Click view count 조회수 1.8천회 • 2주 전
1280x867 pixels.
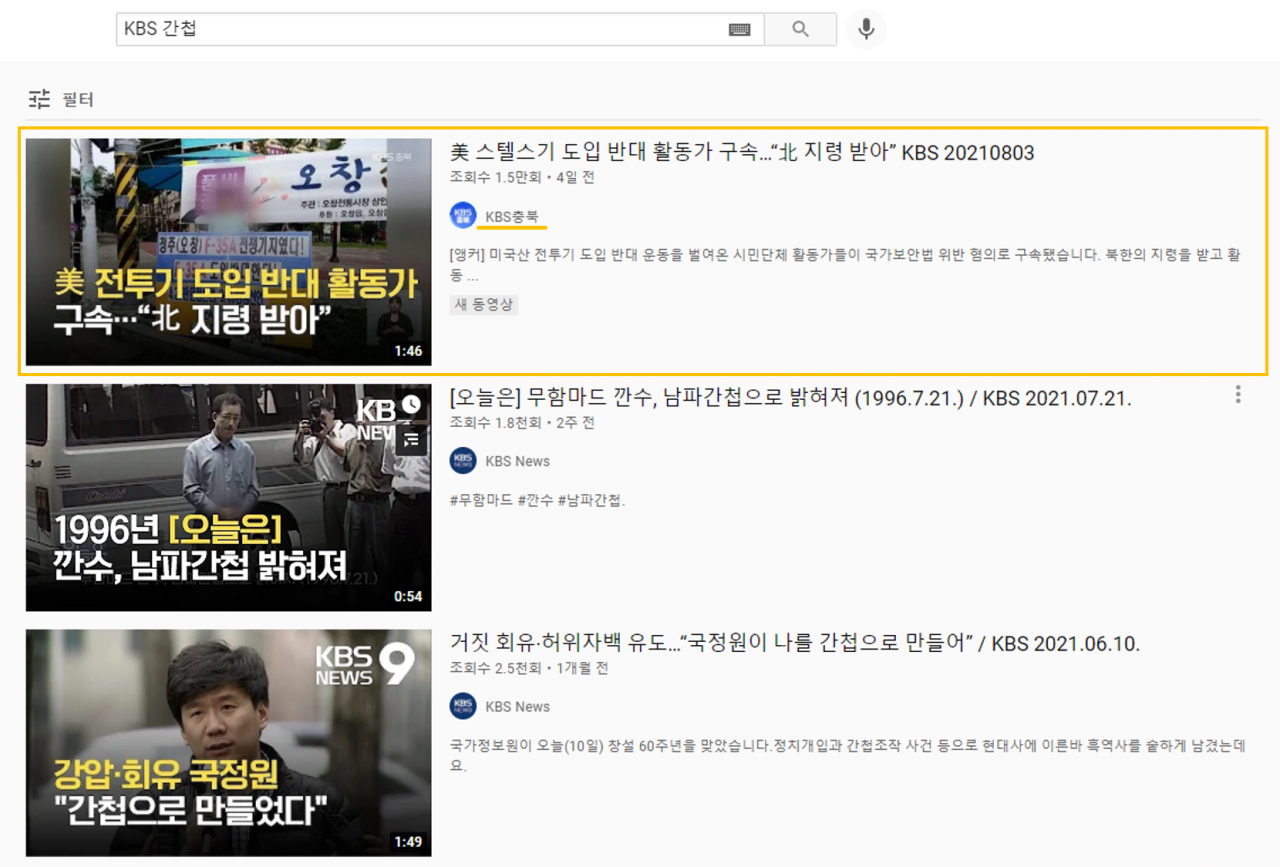click(x=522, y=423)
